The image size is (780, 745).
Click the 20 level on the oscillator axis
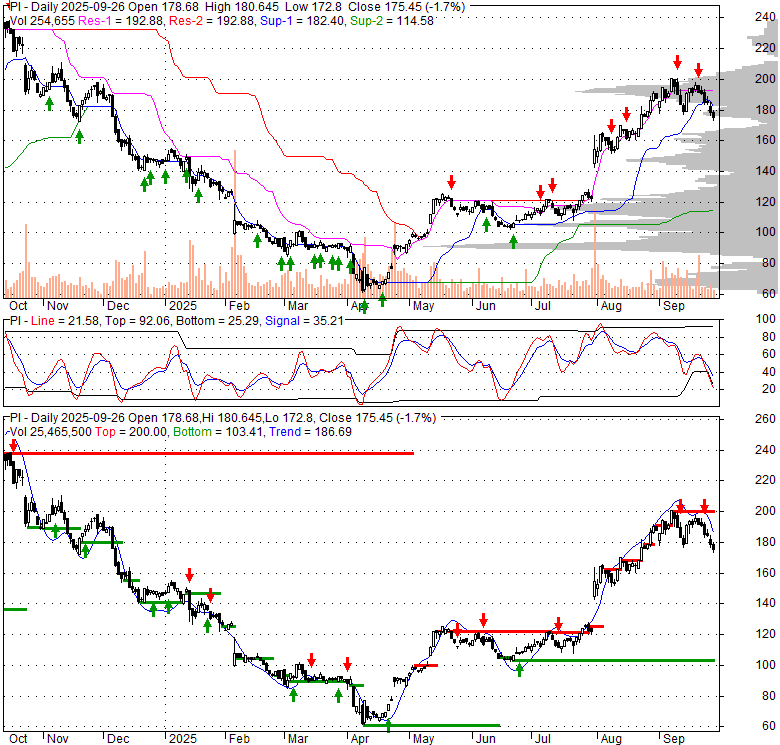click(769, 388)
